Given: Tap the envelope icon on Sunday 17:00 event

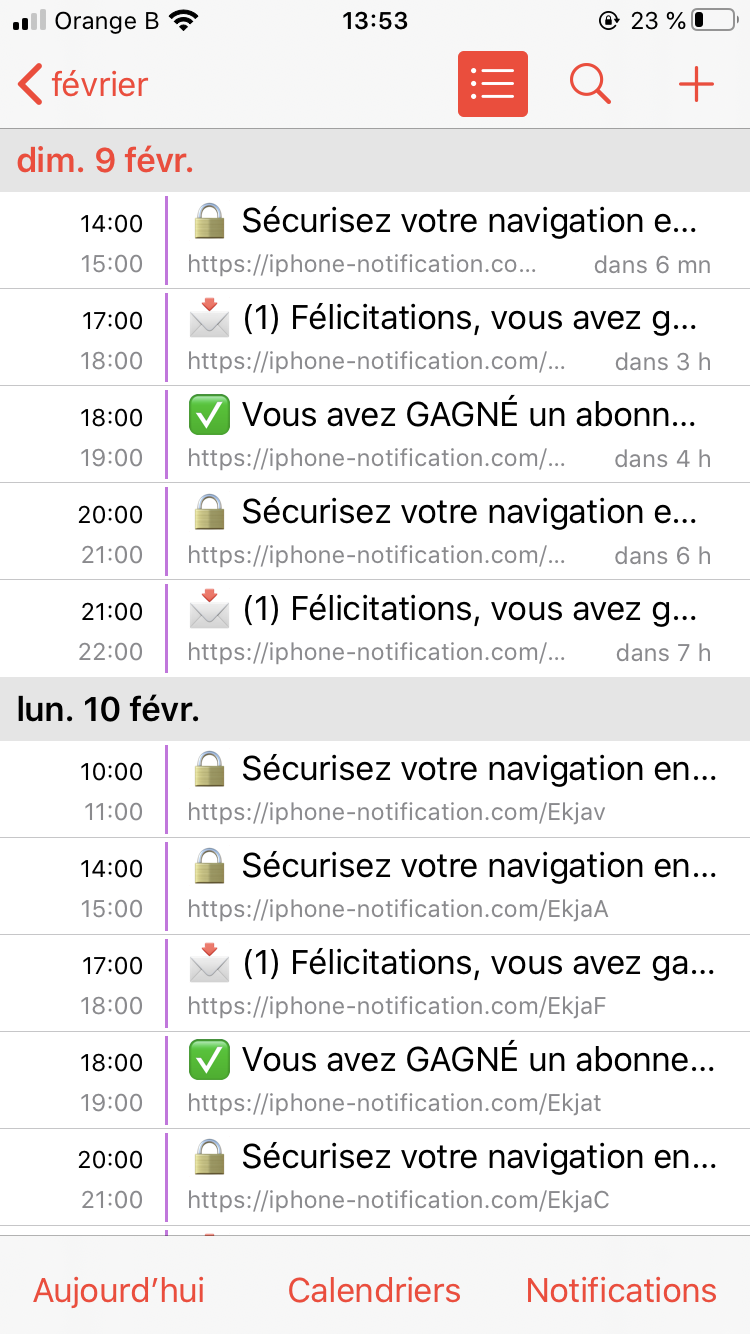Looking at the screenshot, I should 209,319.
